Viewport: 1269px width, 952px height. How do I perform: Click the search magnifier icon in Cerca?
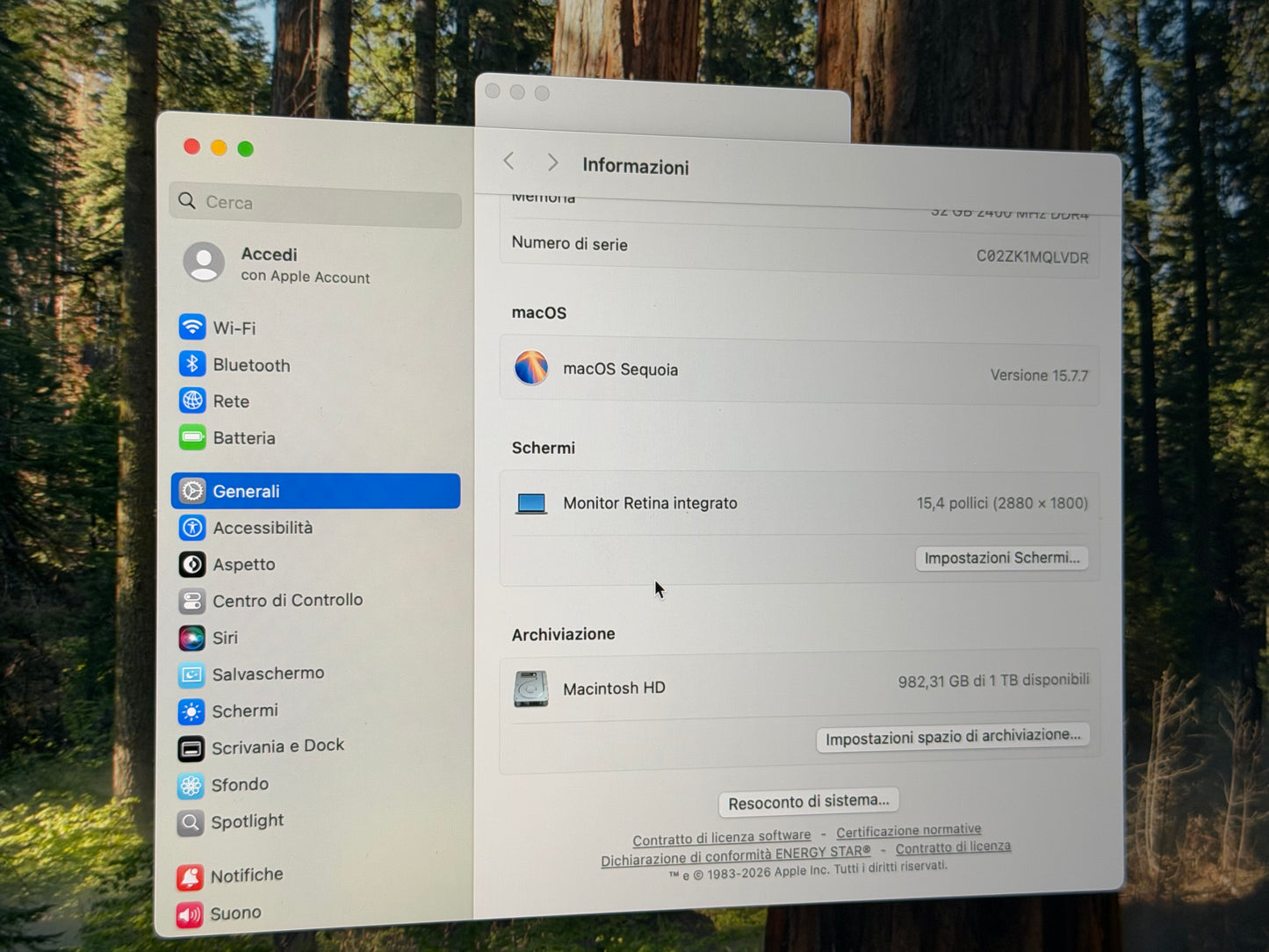(x=187, y=201)
